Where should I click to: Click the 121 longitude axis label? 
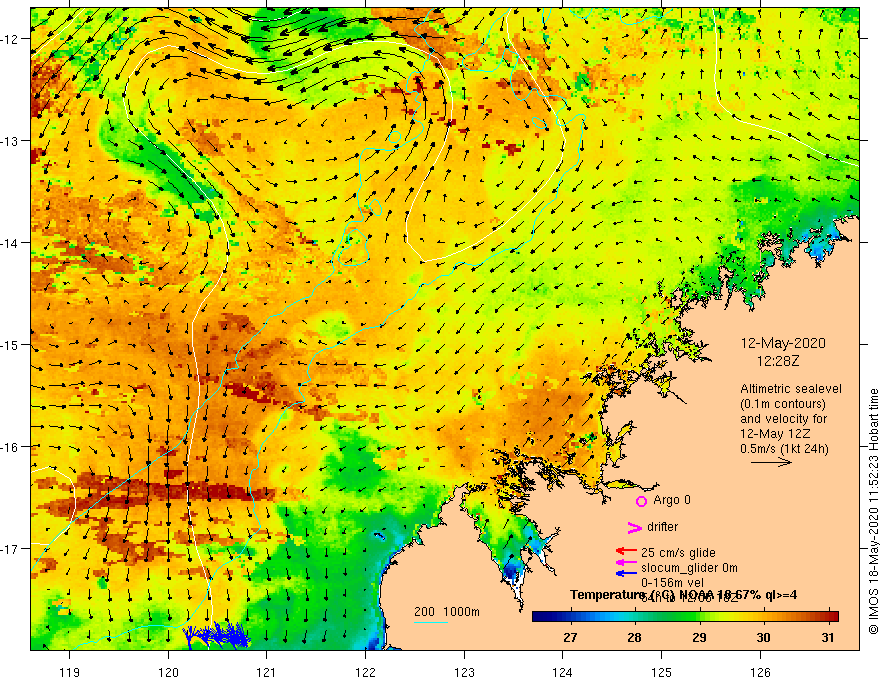click(267, 672)
